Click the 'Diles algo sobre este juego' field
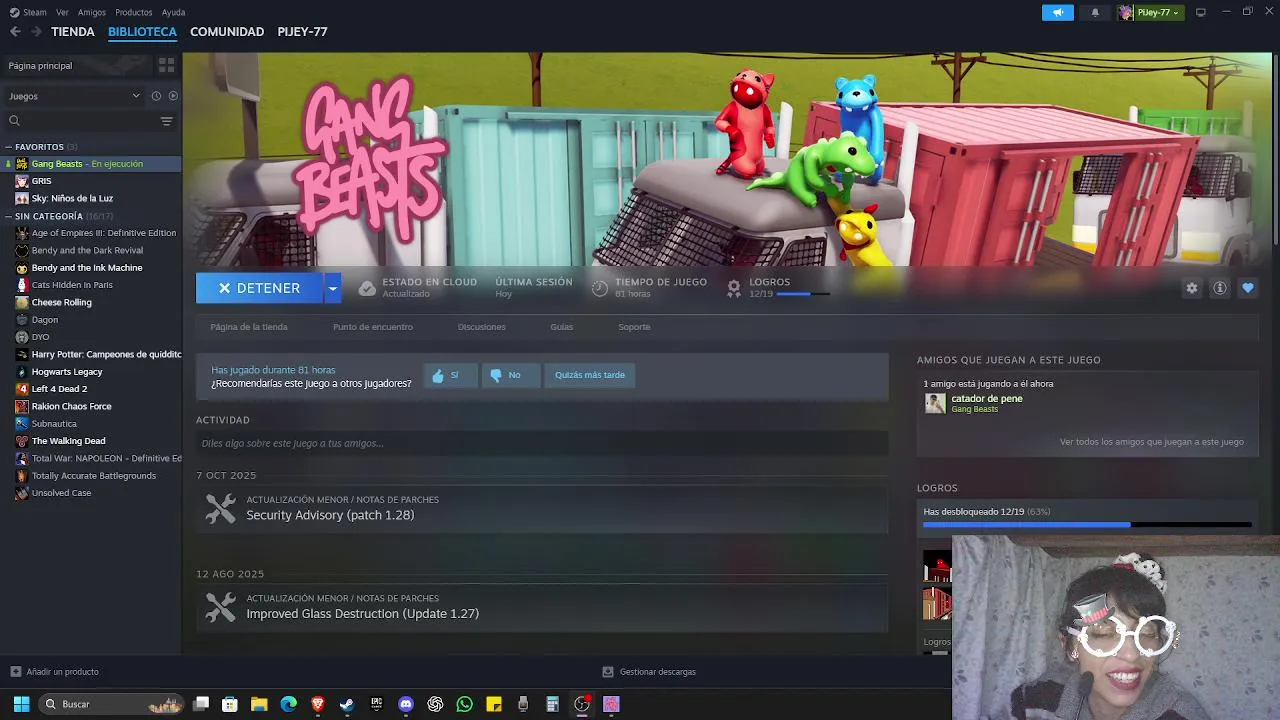 pyautogui.click(x=542, y=443)
